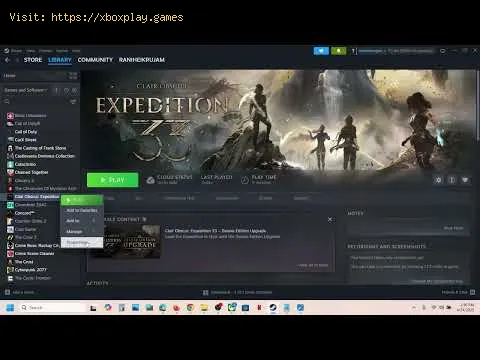Click the Cyberpunk 2077 game icon
This screenshot has width=480, height=360.
(x=10, y=270)
